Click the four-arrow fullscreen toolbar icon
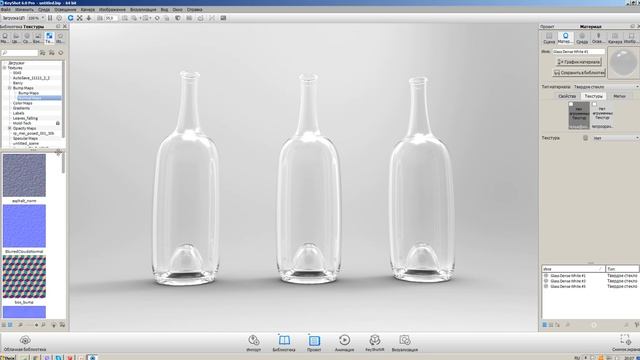 pyautogui.click(x=80, y=18)
